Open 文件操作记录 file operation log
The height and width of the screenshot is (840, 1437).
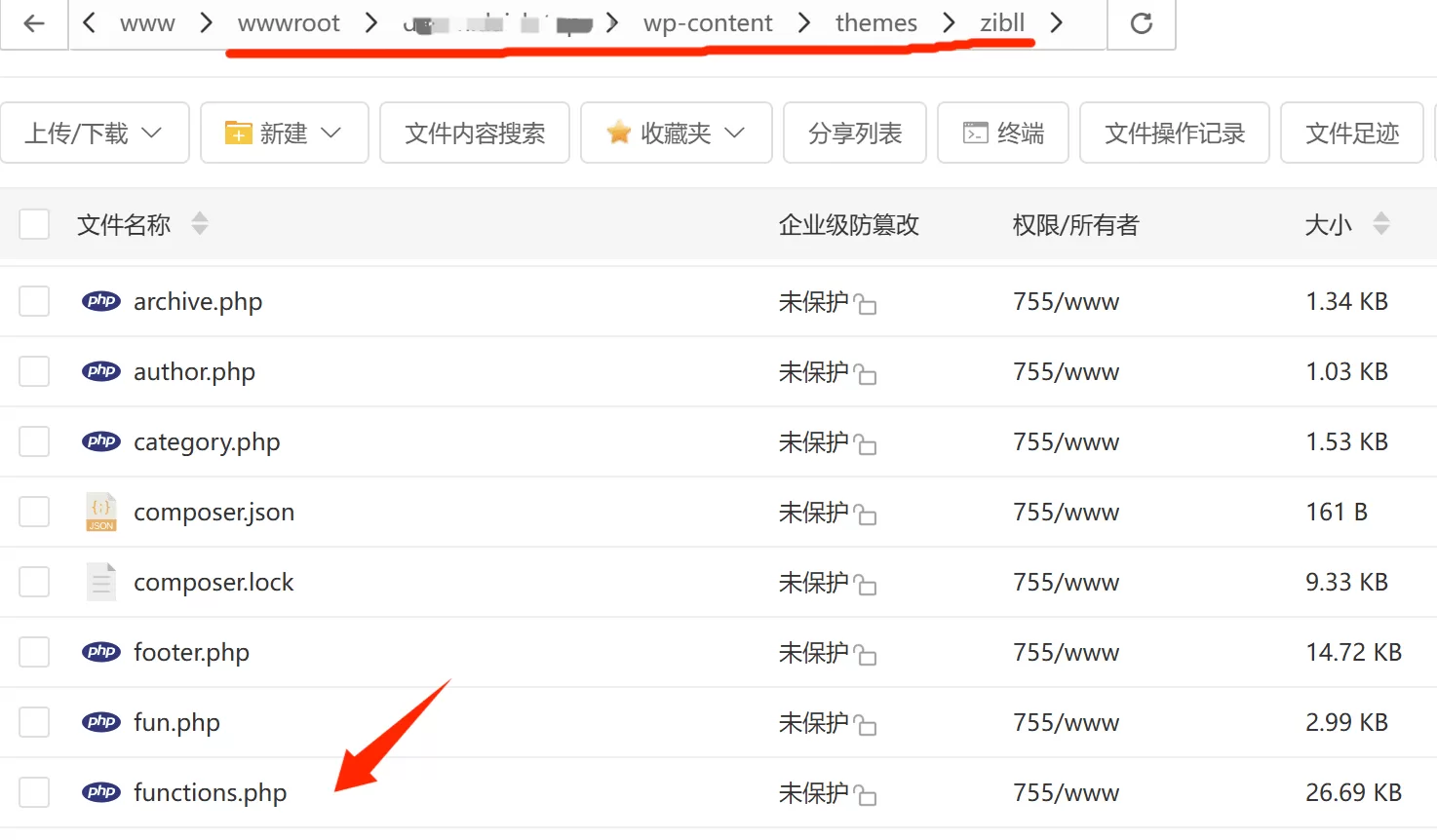(x=1174, y=133)
